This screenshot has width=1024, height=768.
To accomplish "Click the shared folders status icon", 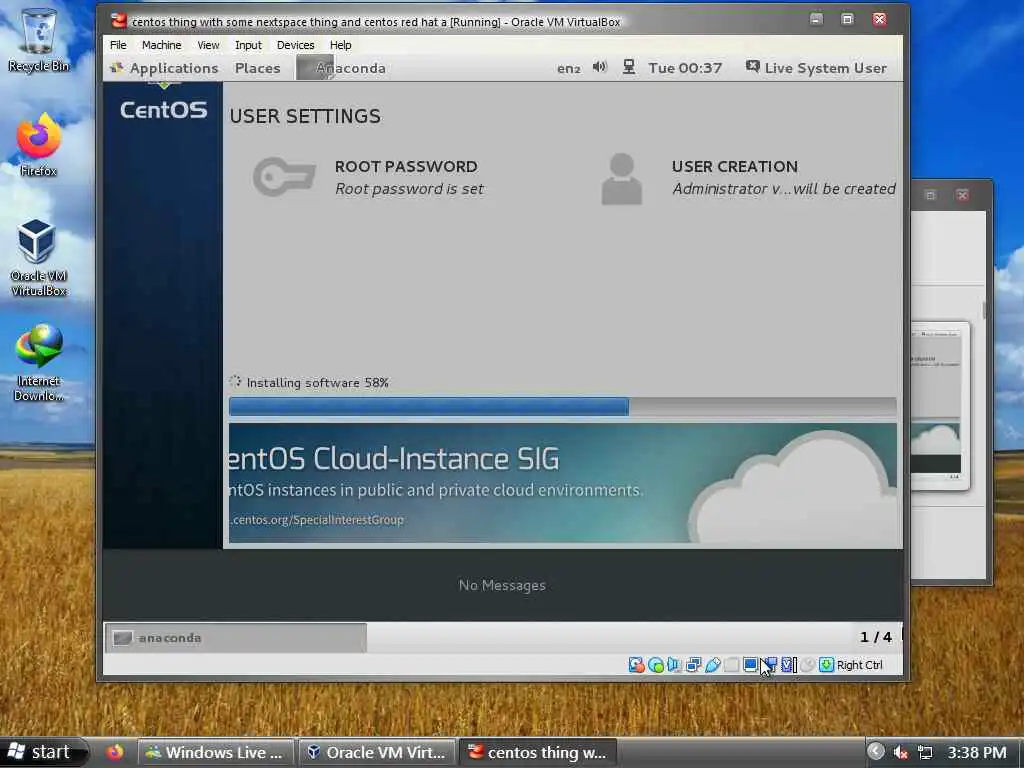I will pos(731,665).
